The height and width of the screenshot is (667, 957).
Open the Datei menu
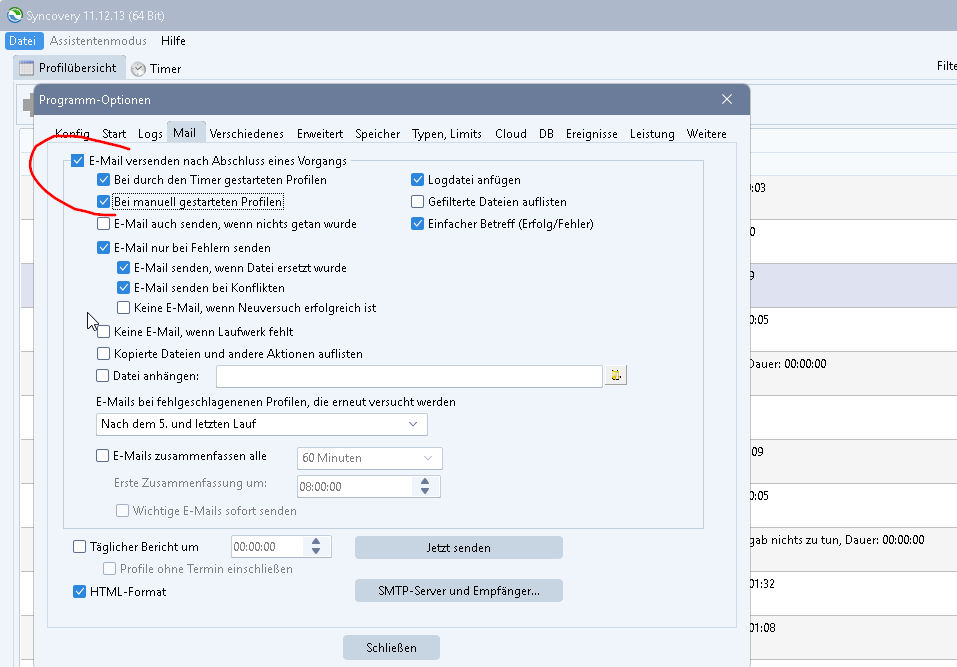(x=22, y=41)
